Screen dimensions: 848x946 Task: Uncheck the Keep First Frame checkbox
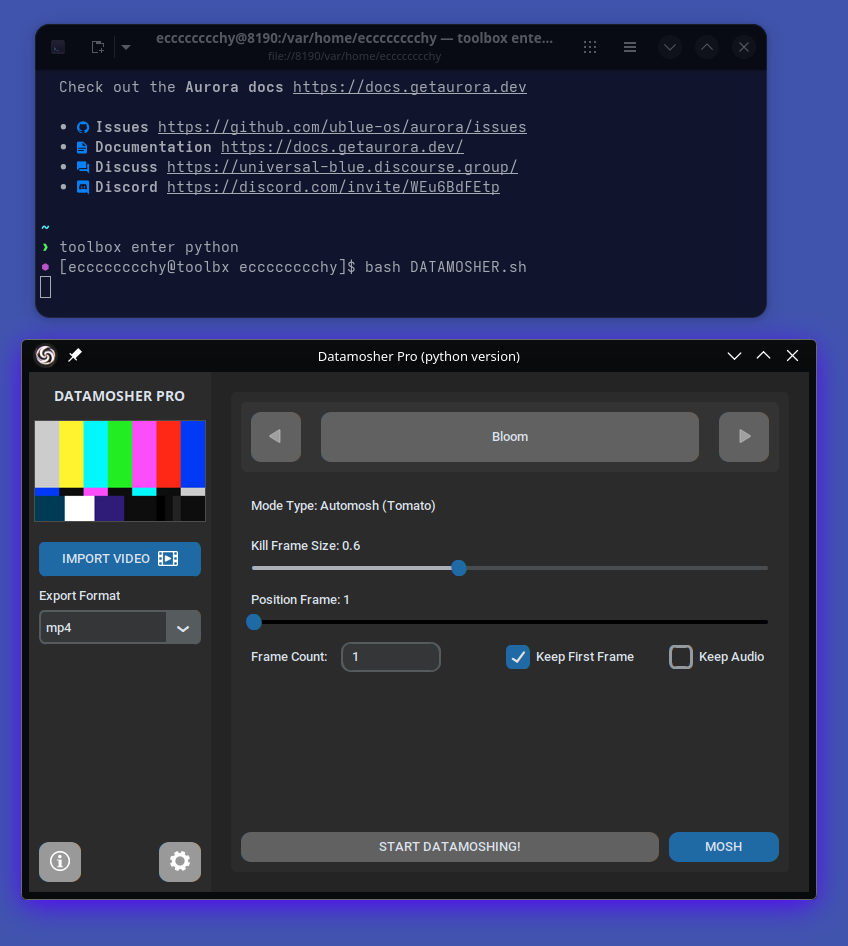518,657
